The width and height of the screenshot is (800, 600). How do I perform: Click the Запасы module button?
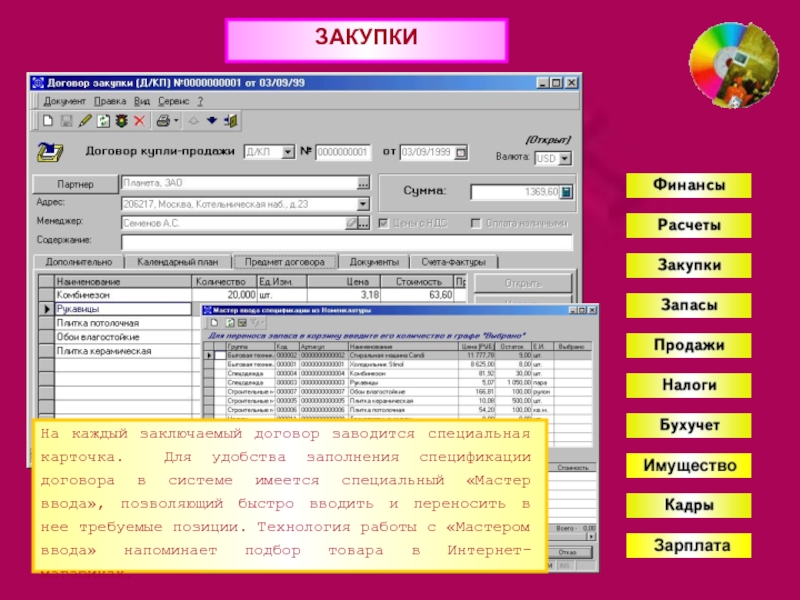pyautogui.click(x=689, y=305)
